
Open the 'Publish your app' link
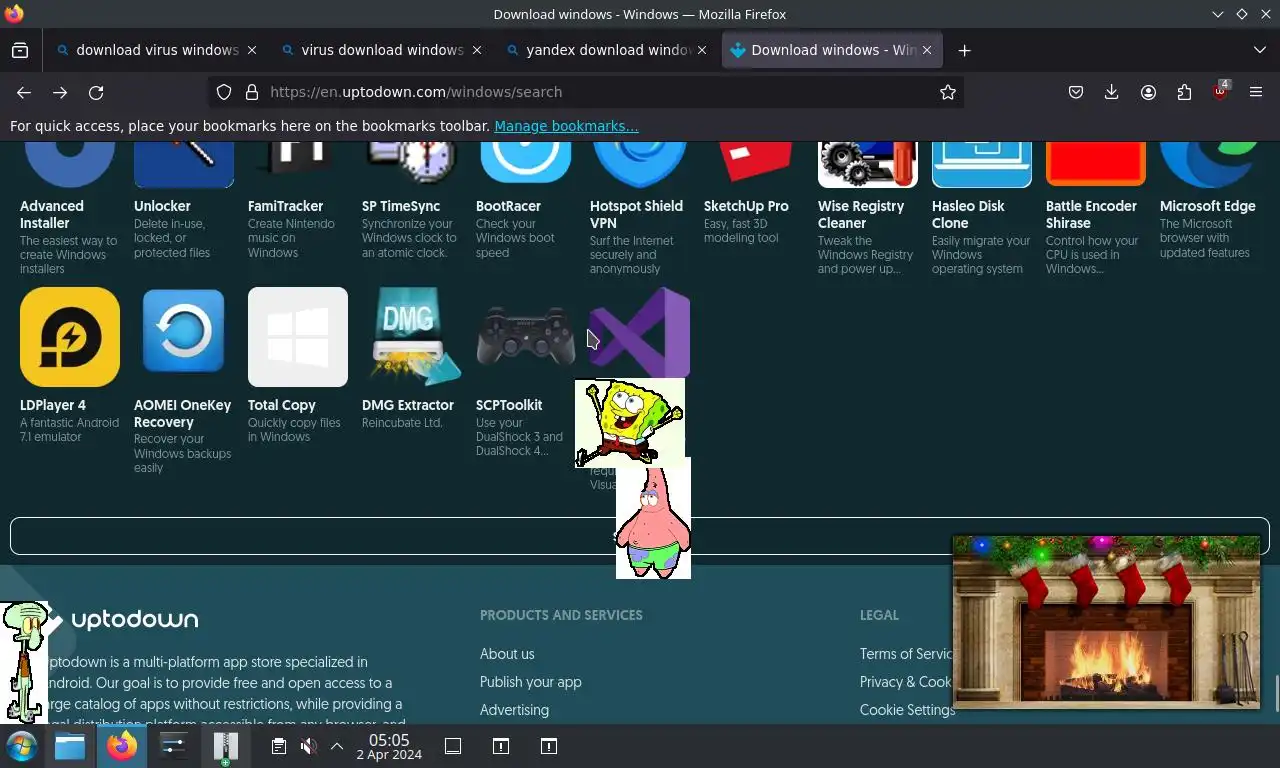point(530,682)
